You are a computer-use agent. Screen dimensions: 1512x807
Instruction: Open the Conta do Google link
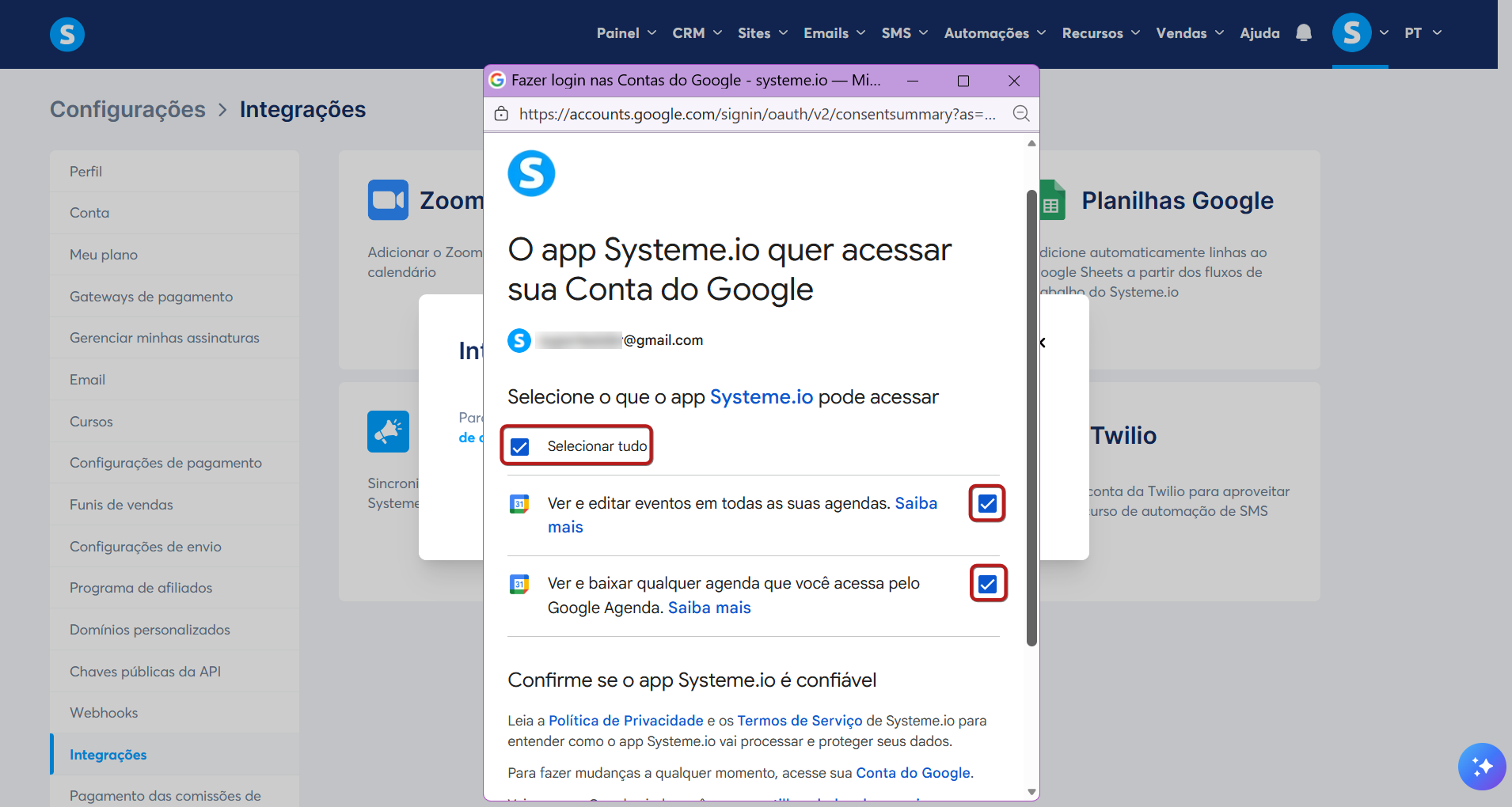(913, 773)
